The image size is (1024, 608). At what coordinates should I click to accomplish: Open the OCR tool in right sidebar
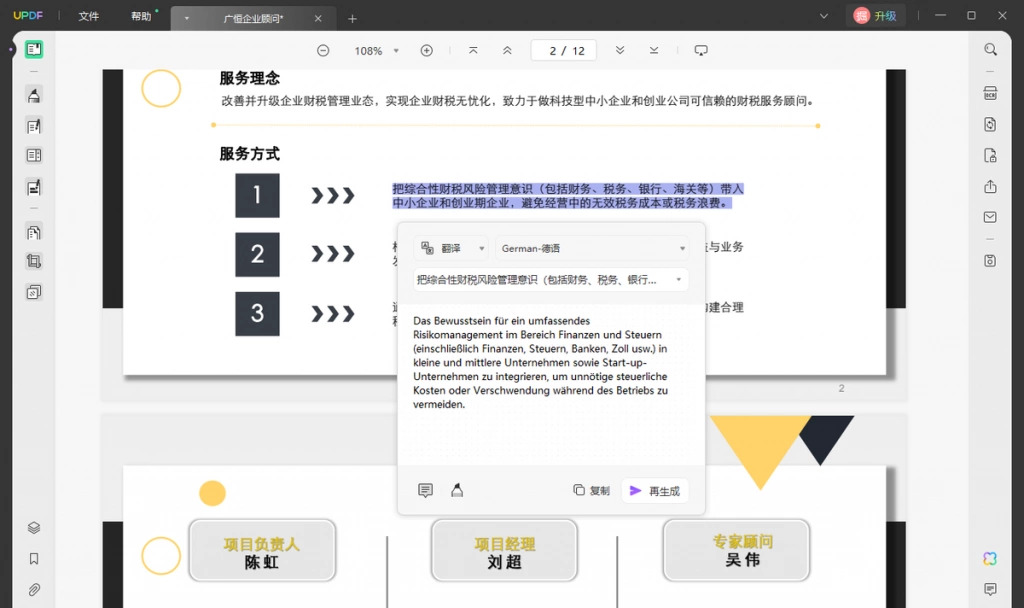[x=990, y=93]
